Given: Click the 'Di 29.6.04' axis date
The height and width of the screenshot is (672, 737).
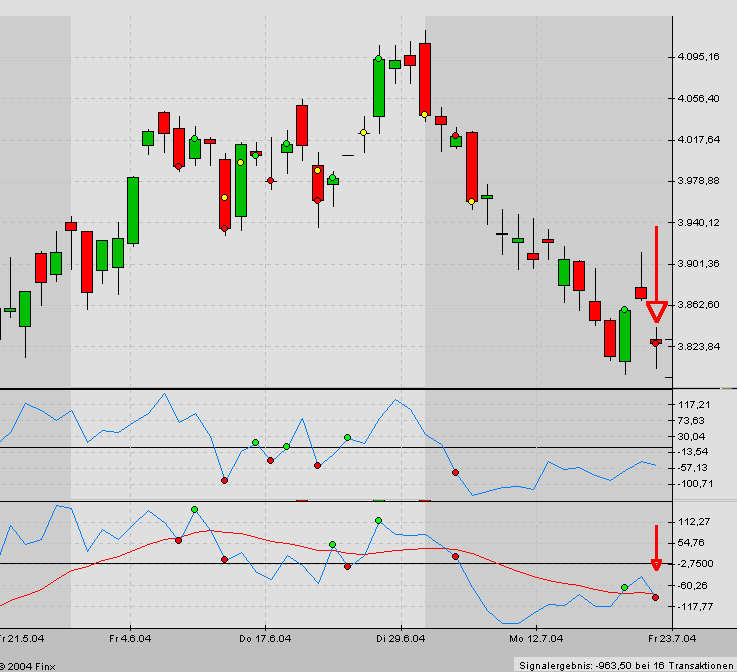Looking at the screenshot, I should click(400, 637).
